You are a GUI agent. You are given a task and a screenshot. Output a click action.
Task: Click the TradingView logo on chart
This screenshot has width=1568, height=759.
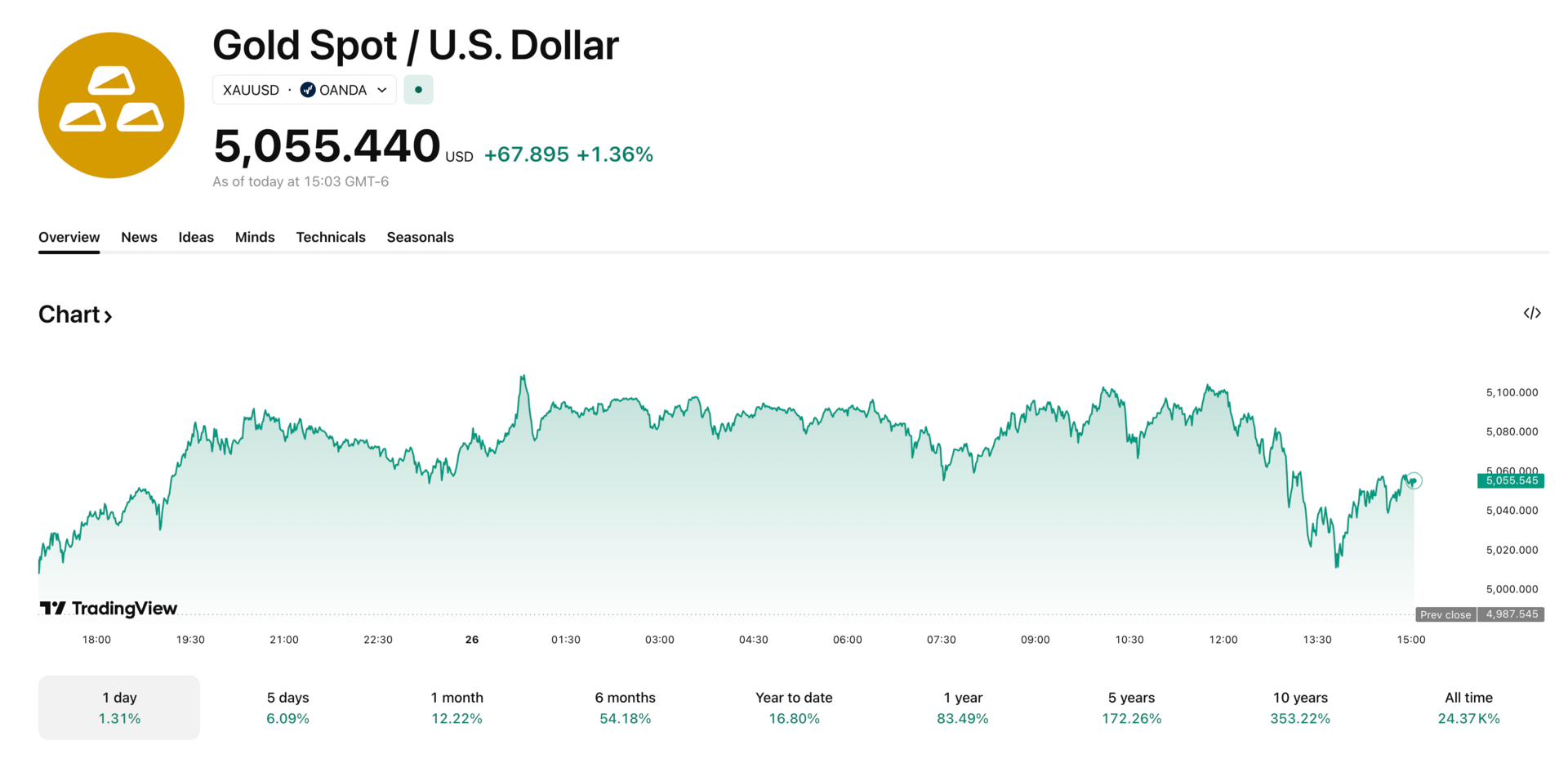click(x=109, y=609)
